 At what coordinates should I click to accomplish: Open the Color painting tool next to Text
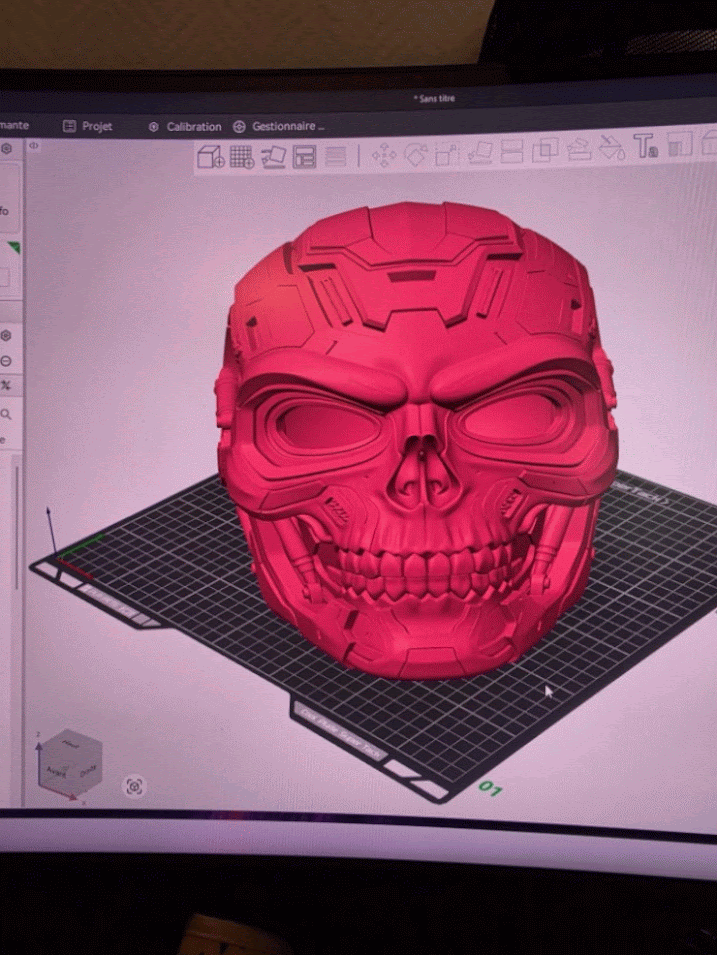click(679, 145)
